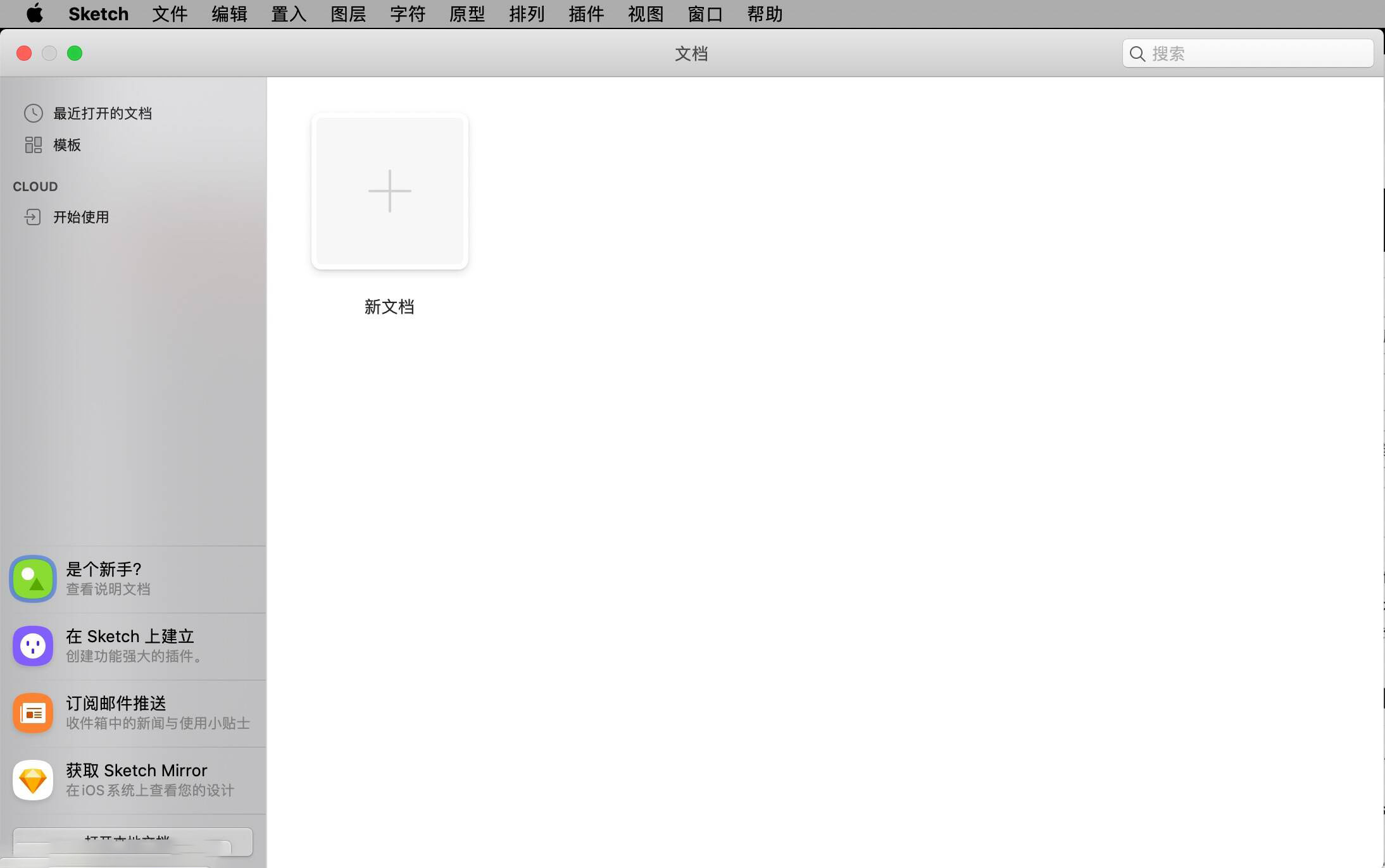Click the orange newsletter icon
The height and width of the screenshot is (868, 1385).
point(33,713)
